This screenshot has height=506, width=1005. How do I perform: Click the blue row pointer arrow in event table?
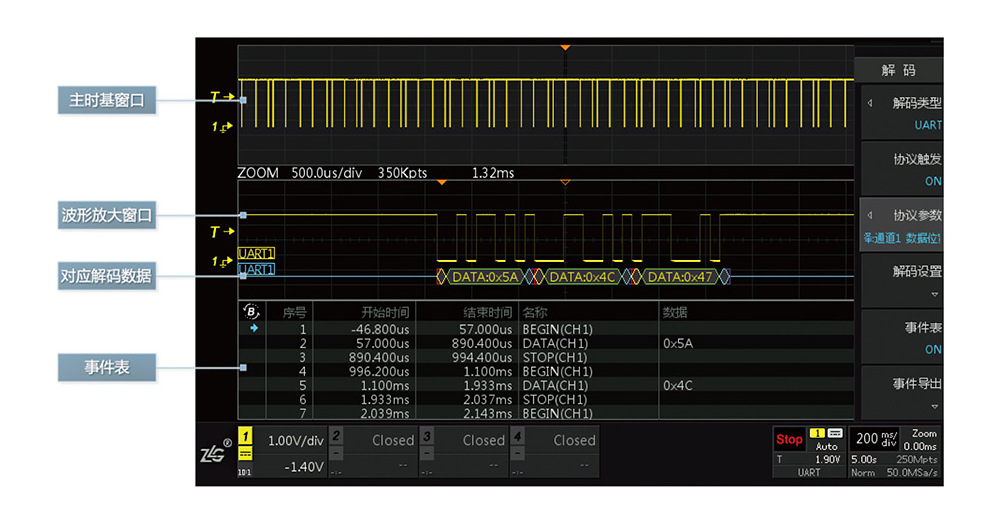tap(252, 327)
